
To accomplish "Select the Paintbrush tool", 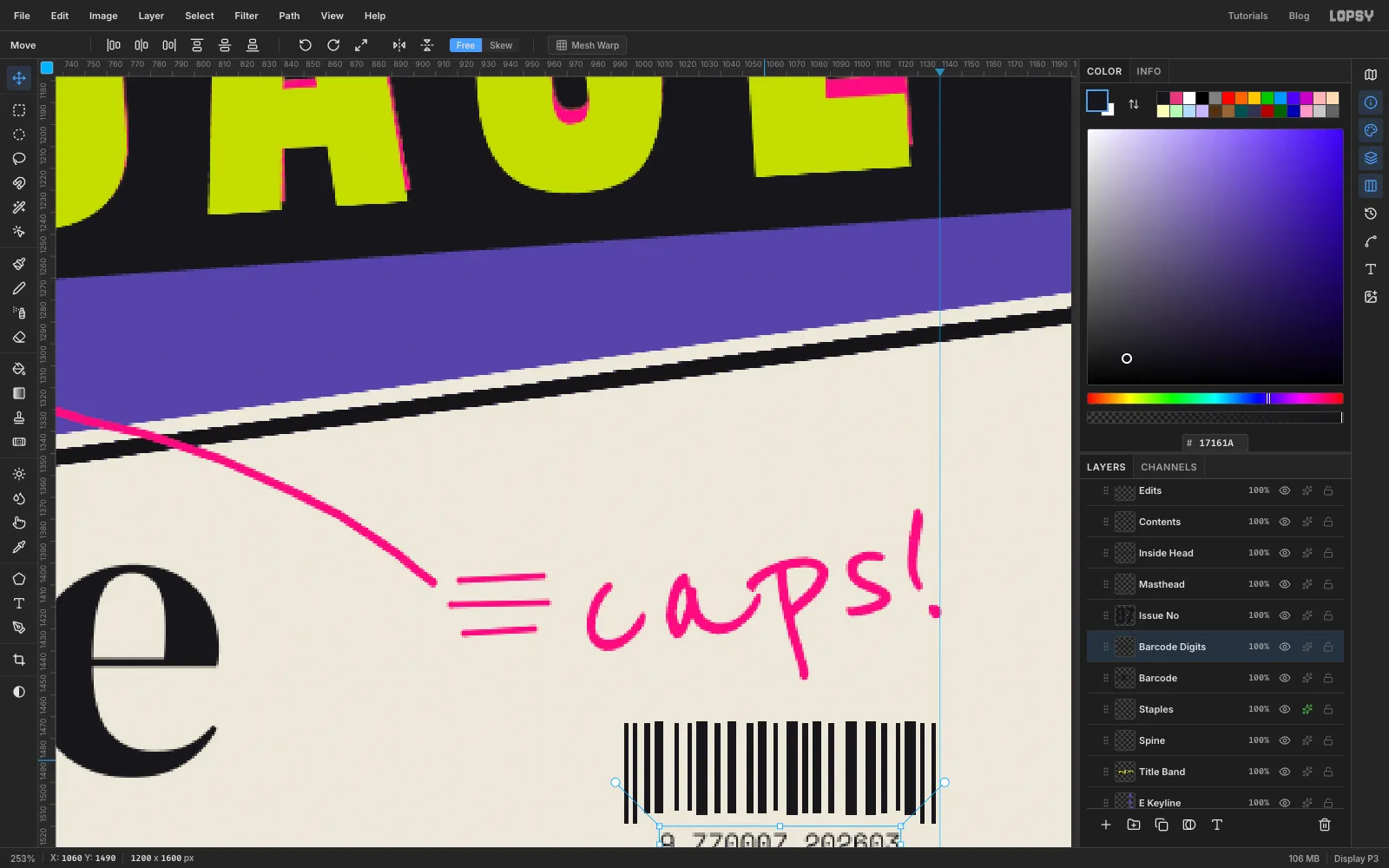I will (x=19, y=264).
